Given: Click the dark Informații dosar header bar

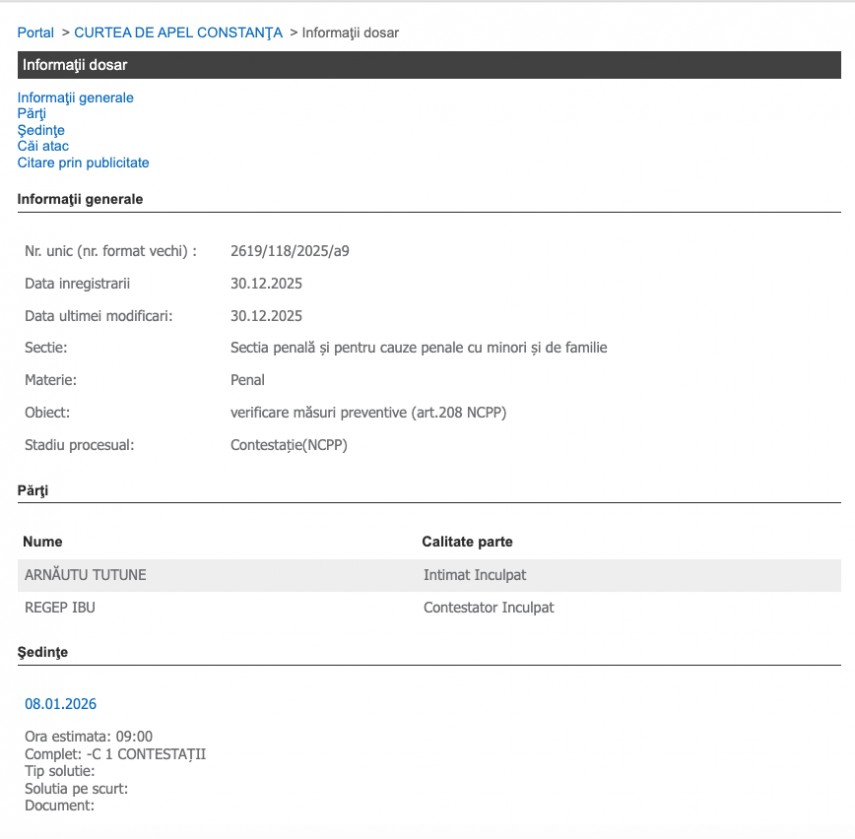Looking at the screenshot, I should tap(427, 65).
